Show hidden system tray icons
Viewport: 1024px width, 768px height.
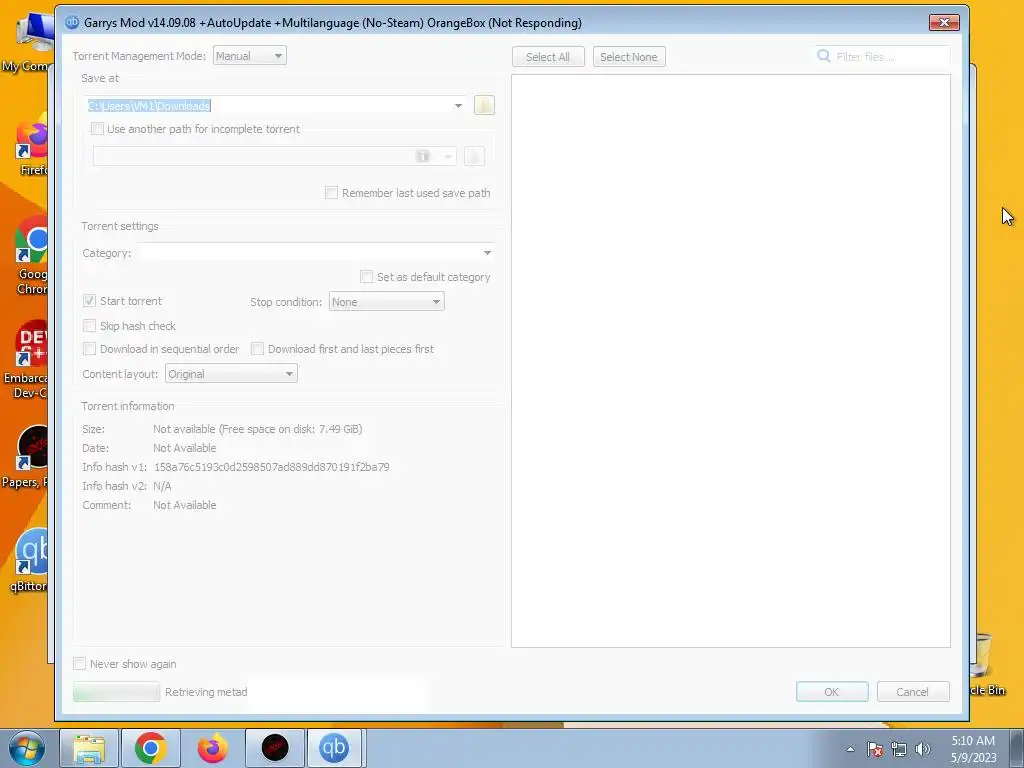(850, 749)
